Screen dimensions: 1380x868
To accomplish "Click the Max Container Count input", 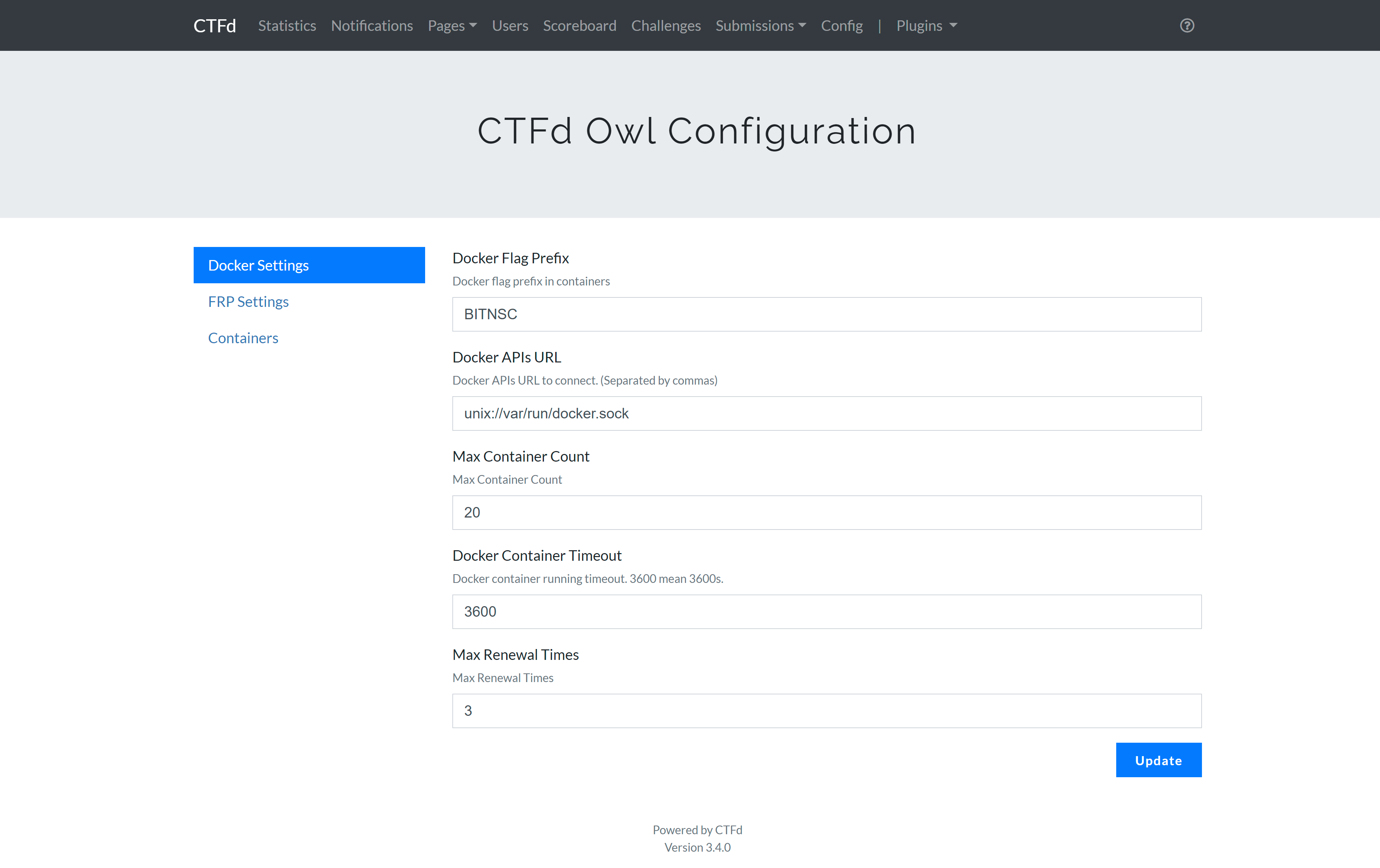I will pos(826,512).
